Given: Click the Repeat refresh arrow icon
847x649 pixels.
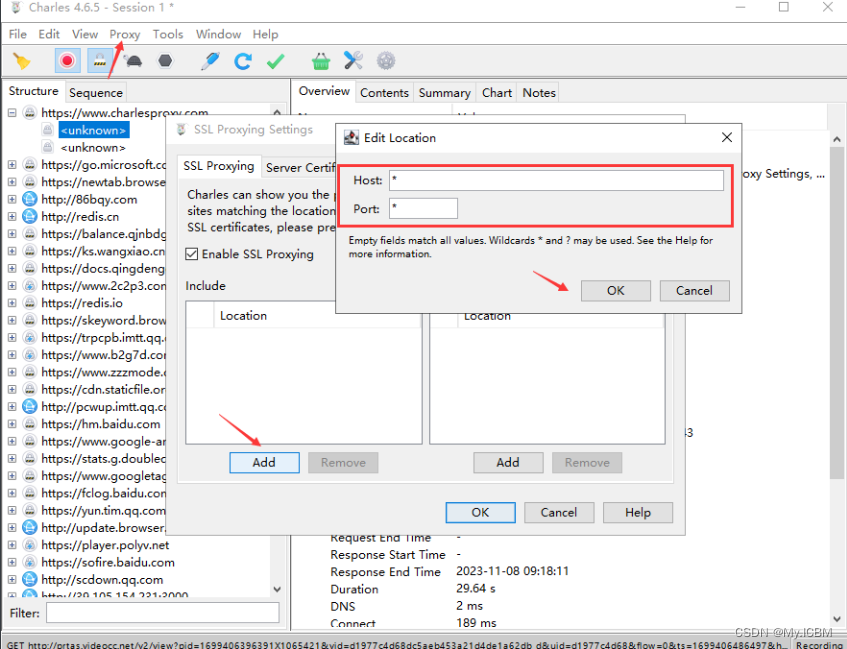Looking at the screenshot, I should pos(243,61).
